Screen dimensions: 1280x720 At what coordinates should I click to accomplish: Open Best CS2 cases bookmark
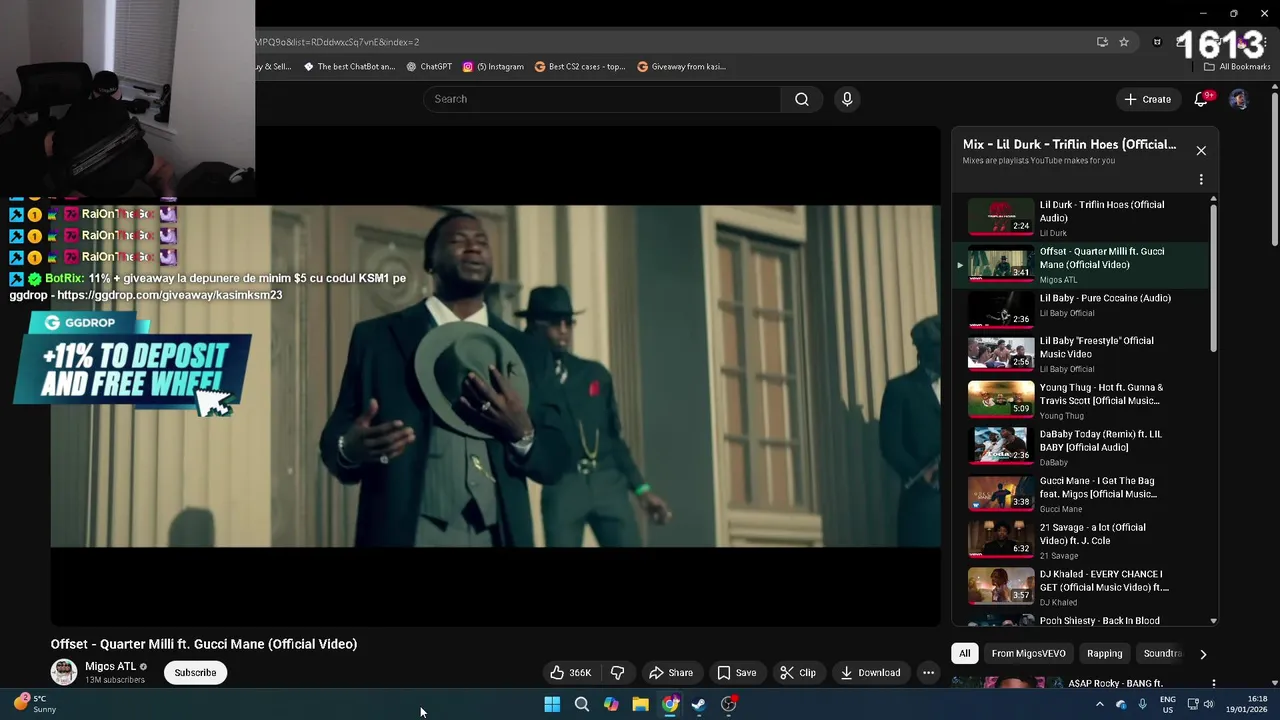point(580,67)
